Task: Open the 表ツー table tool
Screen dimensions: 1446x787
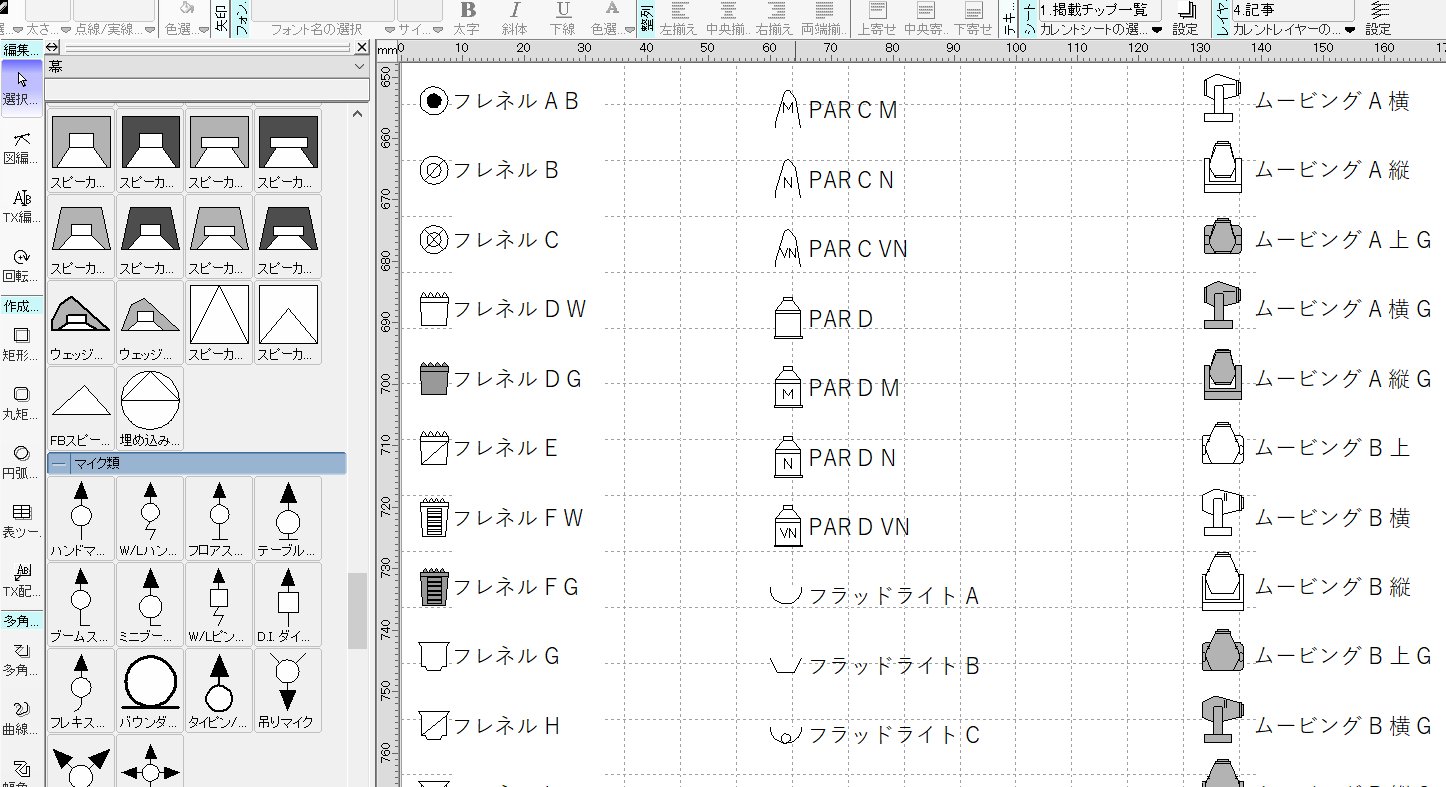Action: click(x=22, y=520)
